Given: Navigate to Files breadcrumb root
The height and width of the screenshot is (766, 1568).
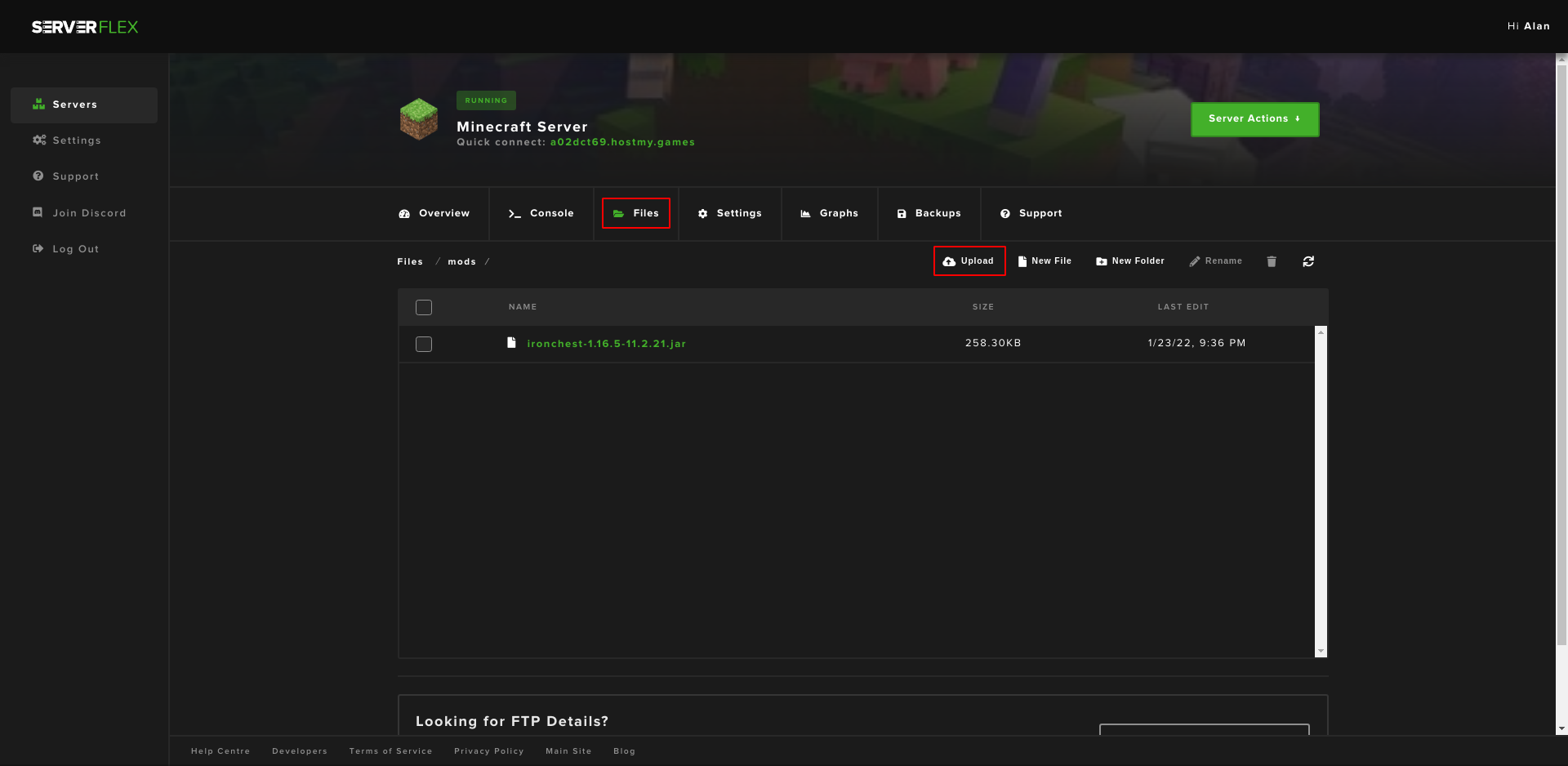Looking at the screenshot, I should (410, 262).
